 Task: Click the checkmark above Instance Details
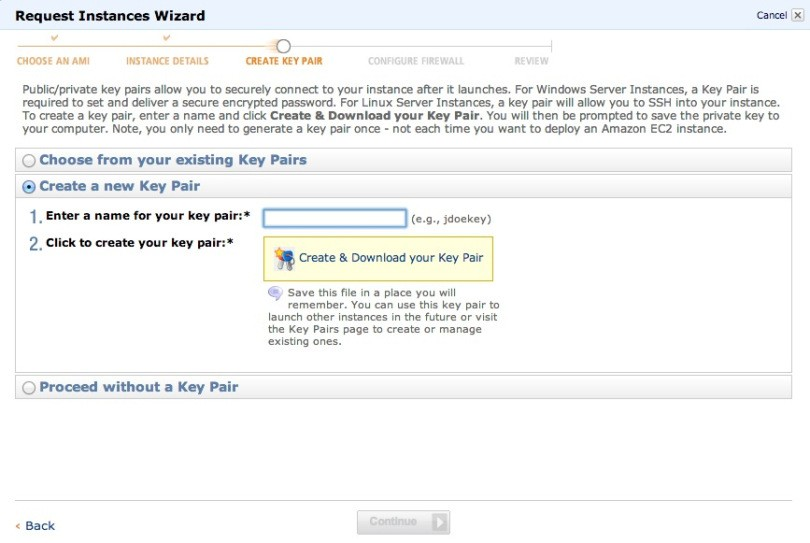tap(166, 38)
